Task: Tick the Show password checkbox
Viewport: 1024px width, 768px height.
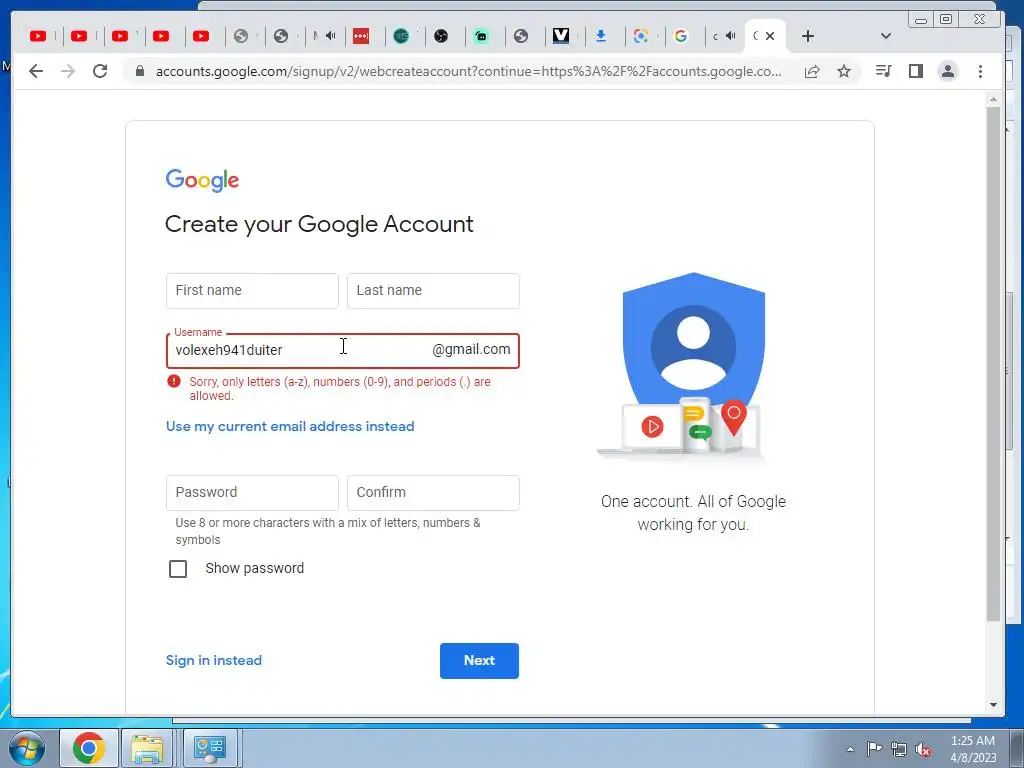Action: (x=178, y=569)
